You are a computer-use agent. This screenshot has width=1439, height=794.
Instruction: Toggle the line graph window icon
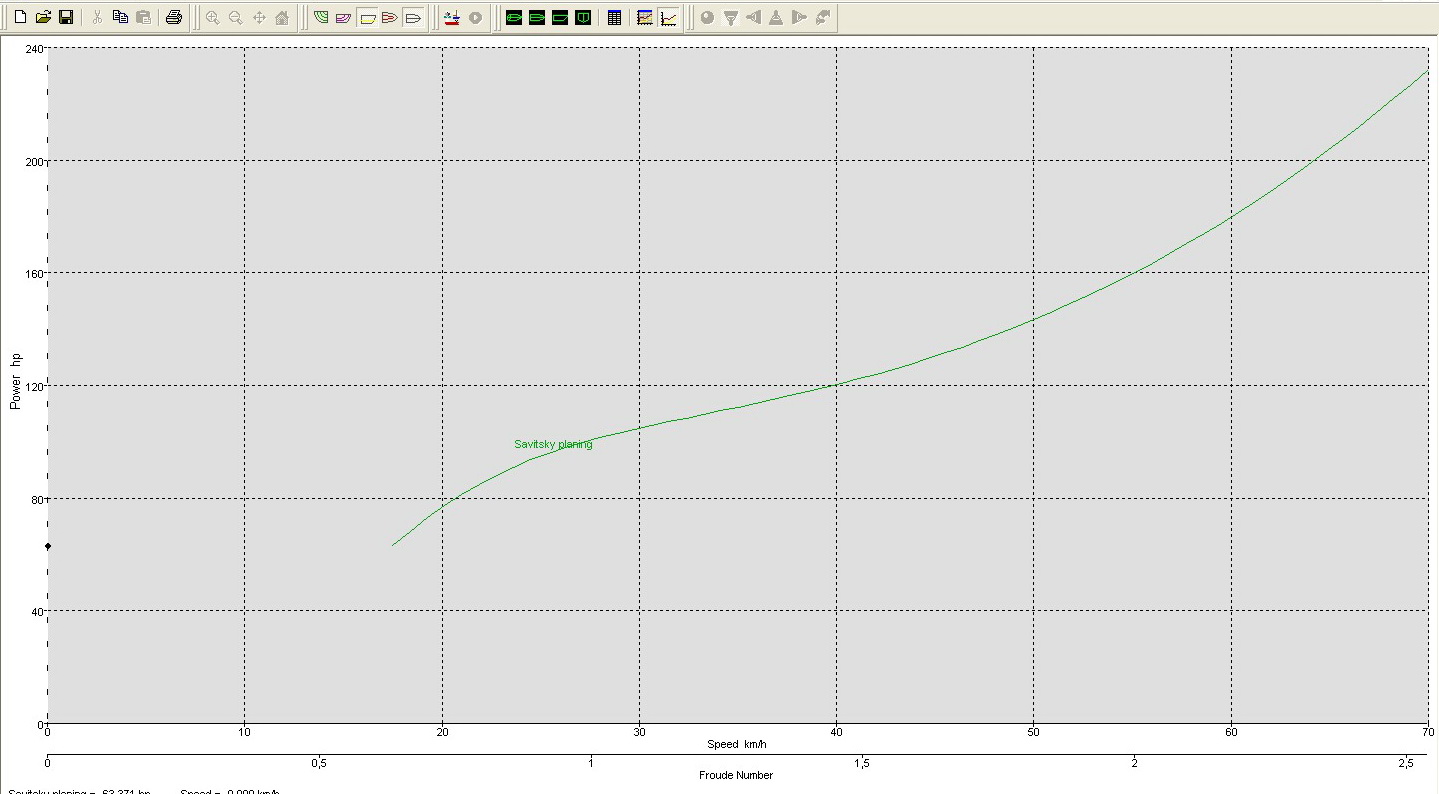click(x=668, y=17)
